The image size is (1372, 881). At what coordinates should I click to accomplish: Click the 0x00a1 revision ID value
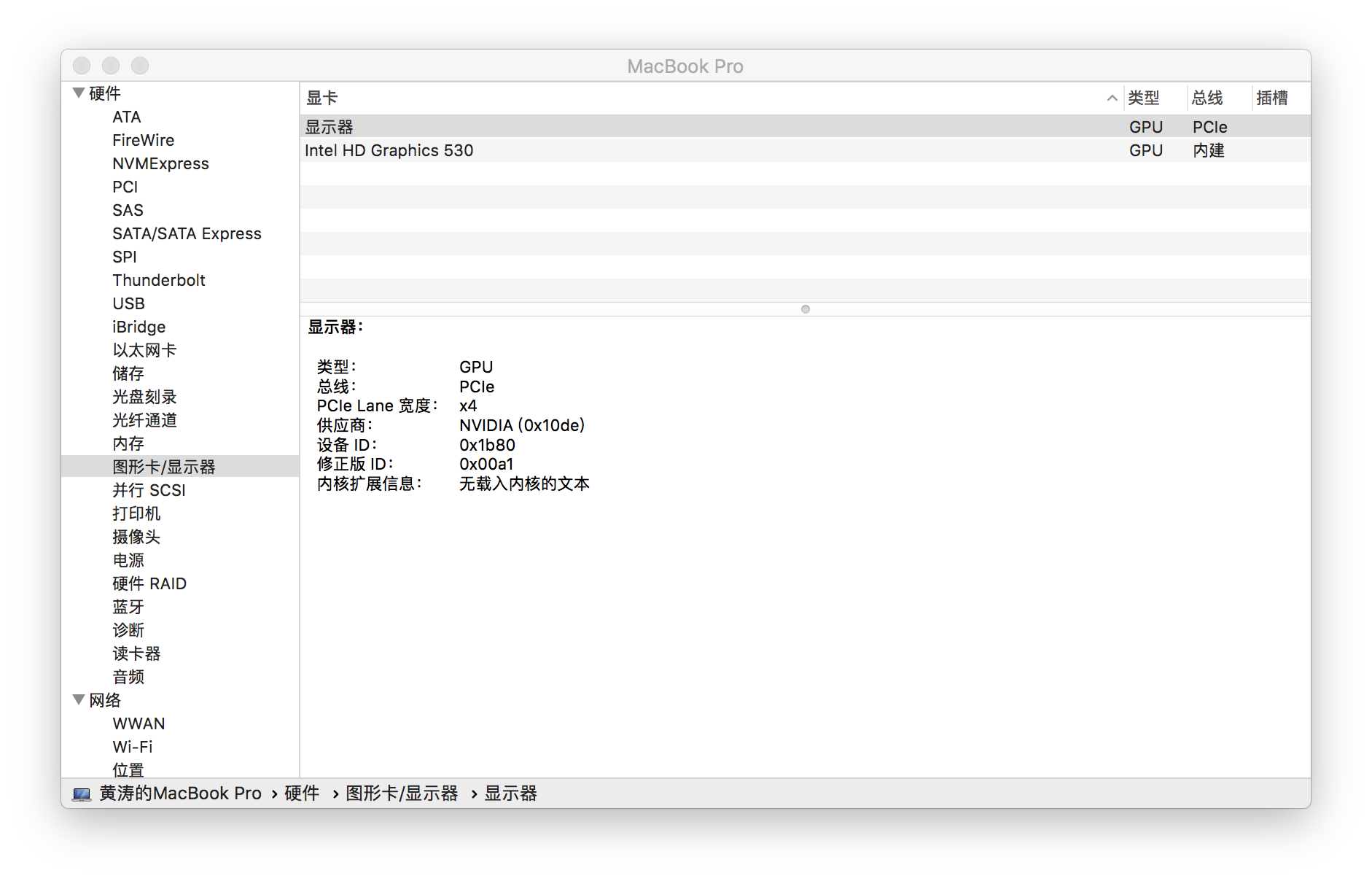pos(486,464)
